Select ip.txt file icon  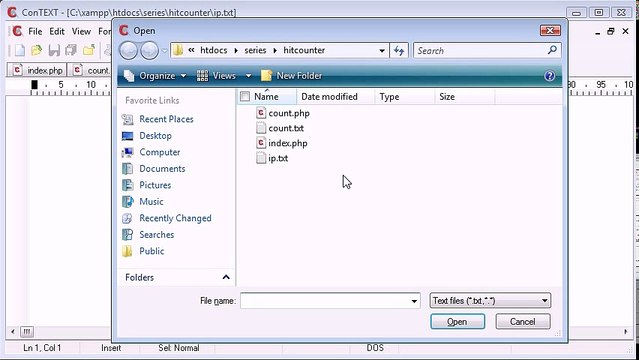261,158
